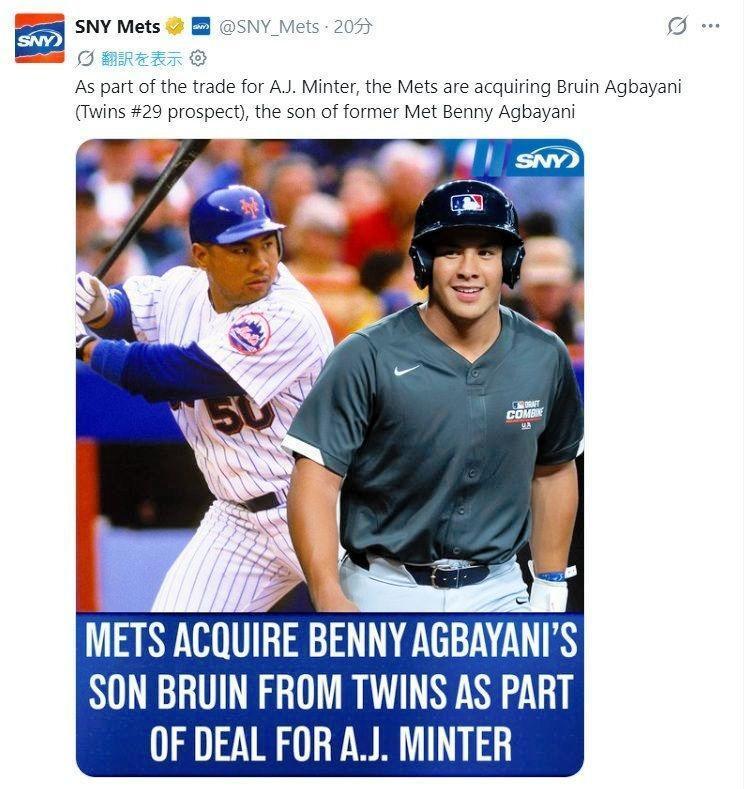Click the 20分 timestamp
Image resolution: width=747 pixels, height=789 pixels.
tap(353, 27)
